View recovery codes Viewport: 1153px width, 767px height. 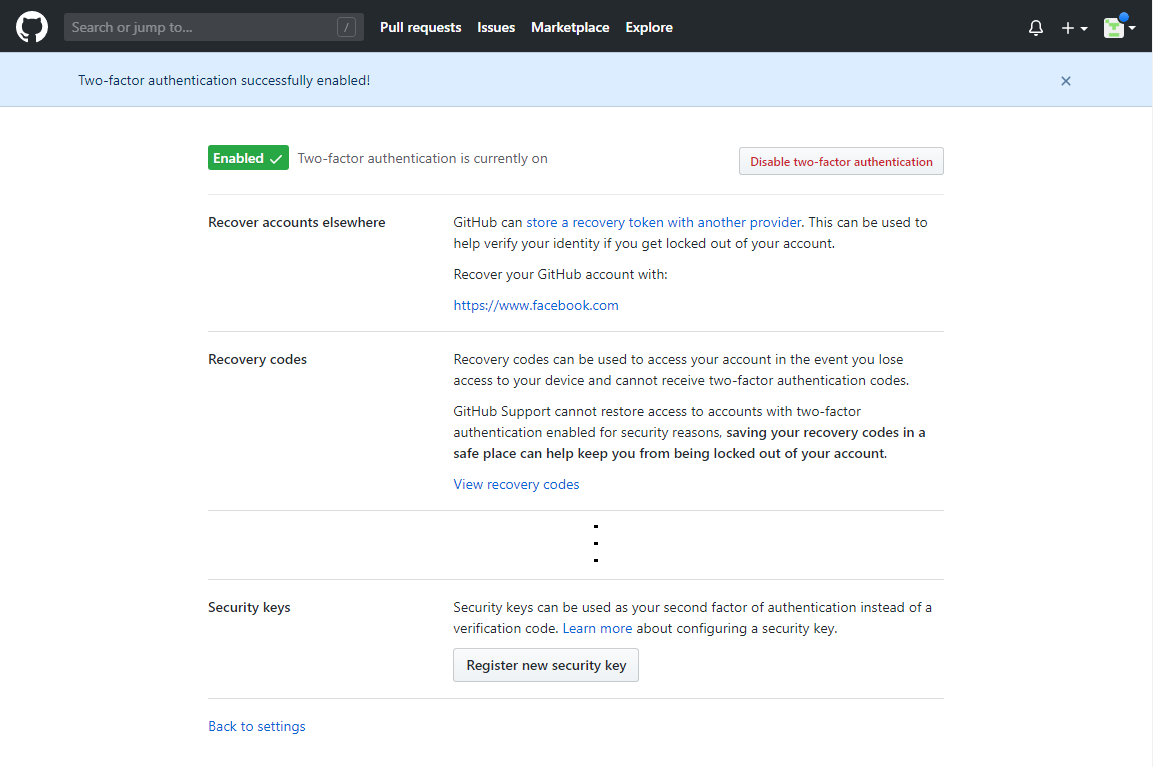point(516,484)
